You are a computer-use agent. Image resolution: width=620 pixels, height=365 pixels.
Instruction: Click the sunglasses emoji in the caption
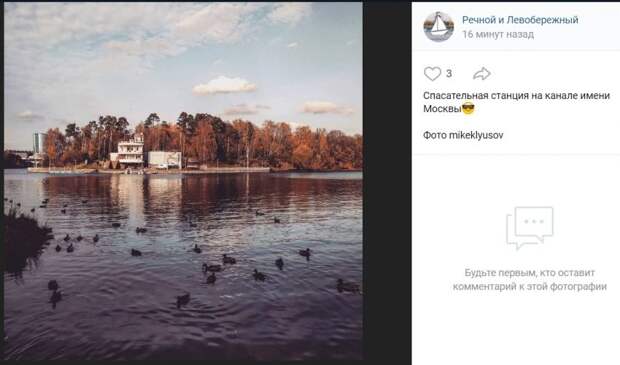[468, 108]
